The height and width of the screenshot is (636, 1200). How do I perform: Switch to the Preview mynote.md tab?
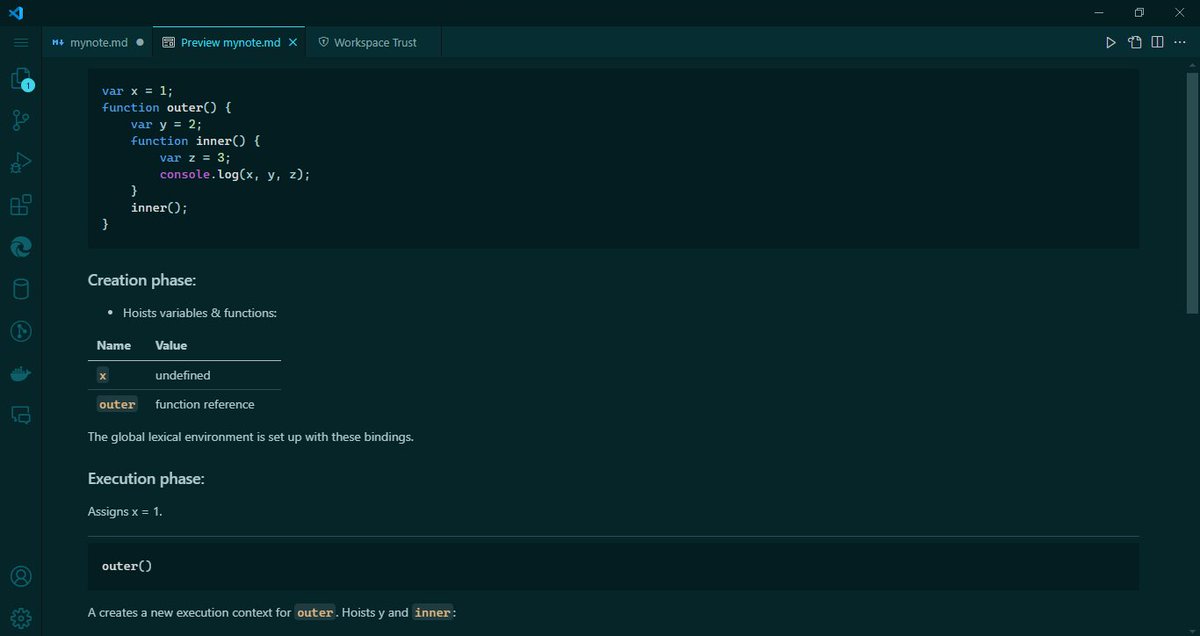point(230,43)
